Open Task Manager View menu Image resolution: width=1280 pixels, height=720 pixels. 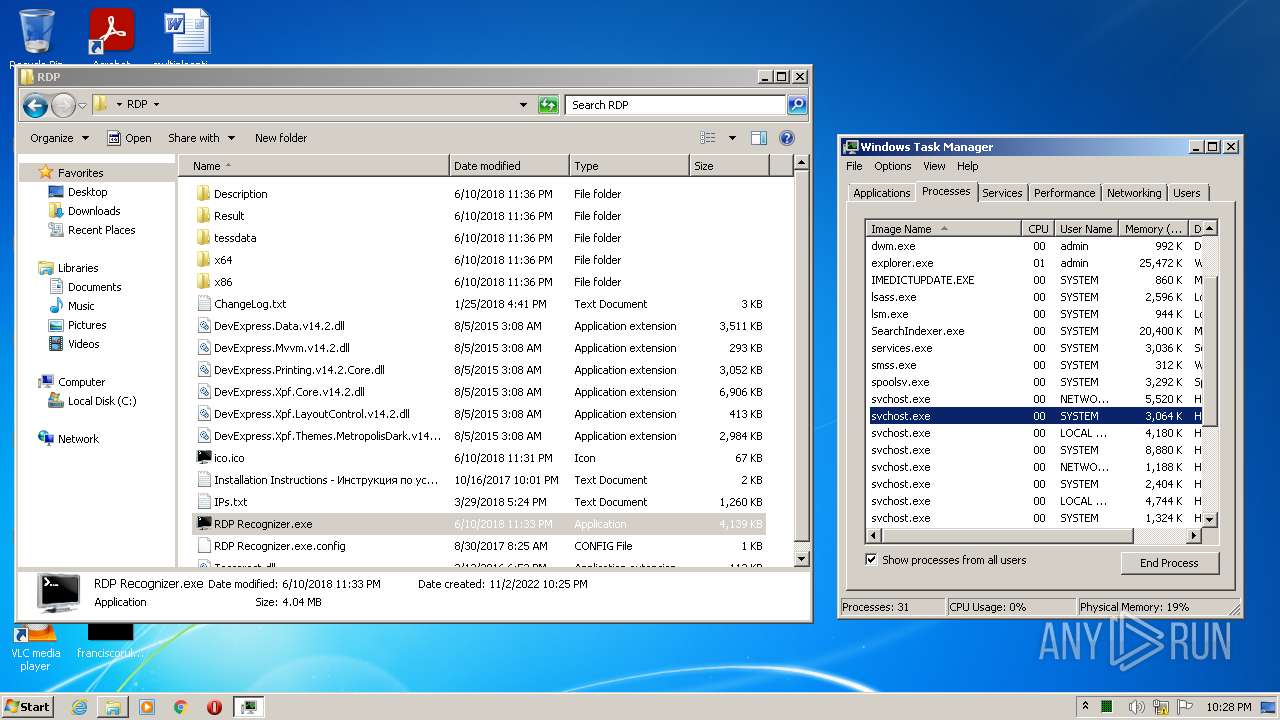click(934, 166)
